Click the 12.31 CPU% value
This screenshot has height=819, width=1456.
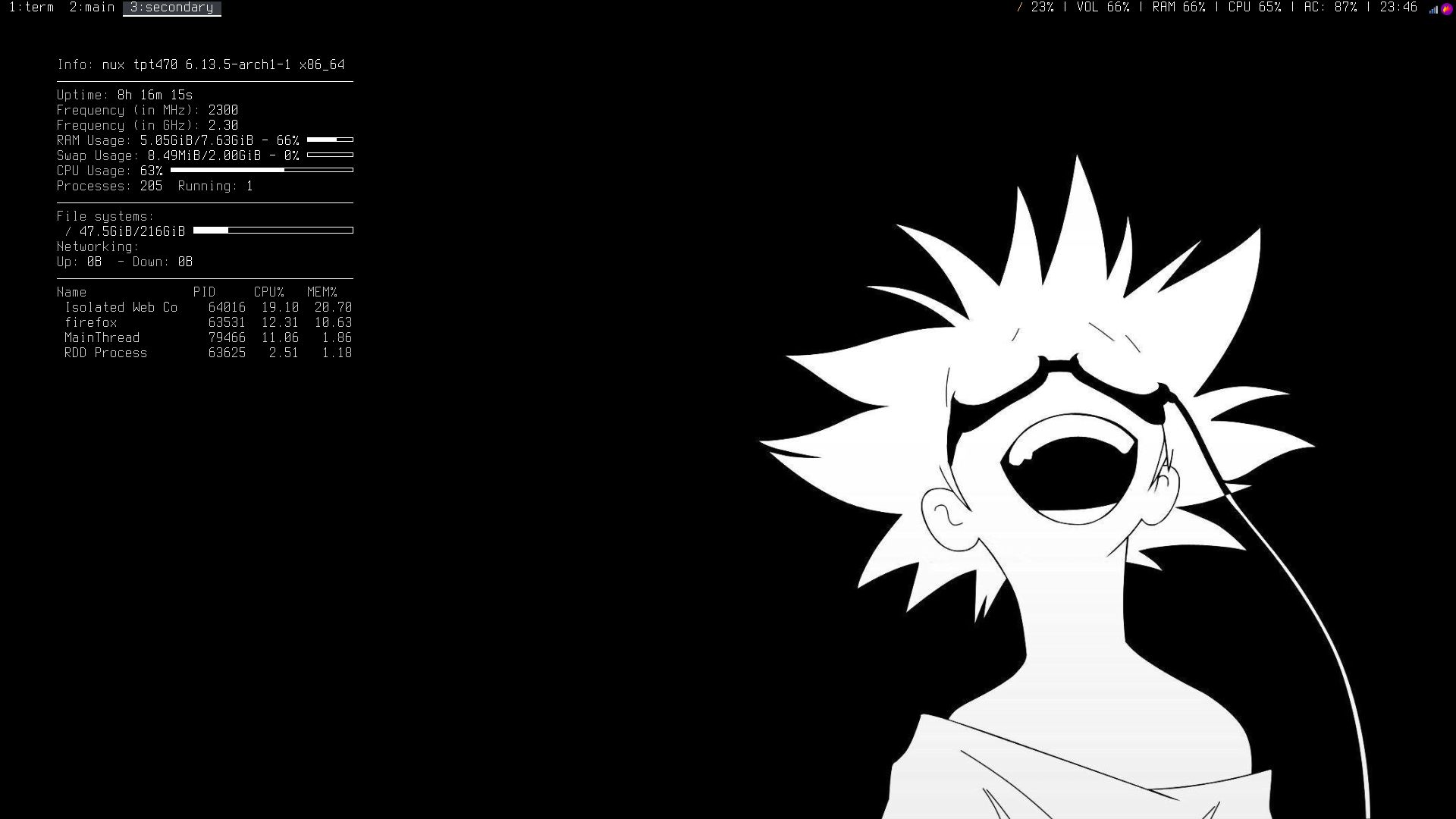(281, 322)
